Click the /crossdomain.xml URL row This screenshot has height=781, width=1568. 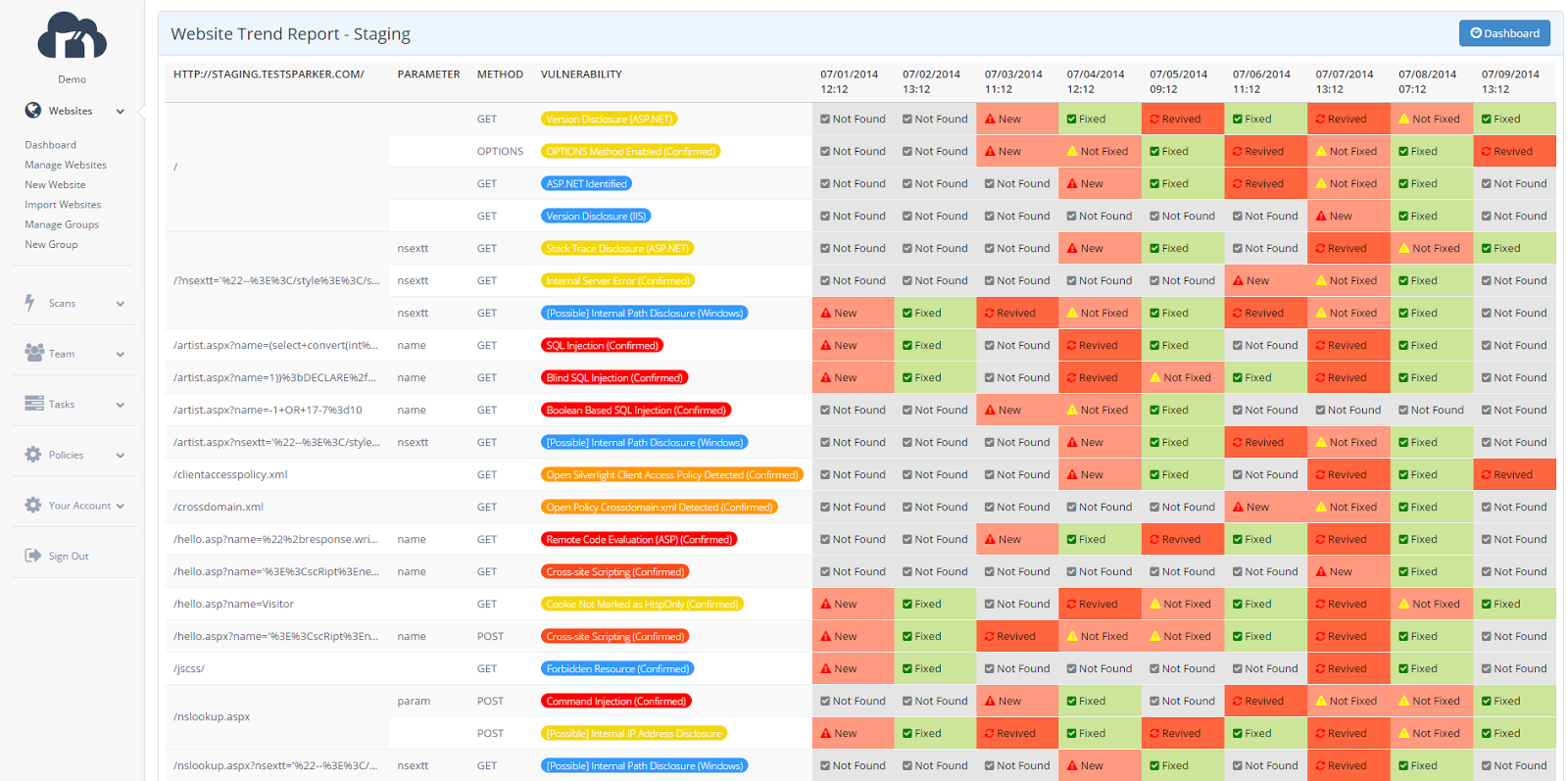[x=219, y=508]
